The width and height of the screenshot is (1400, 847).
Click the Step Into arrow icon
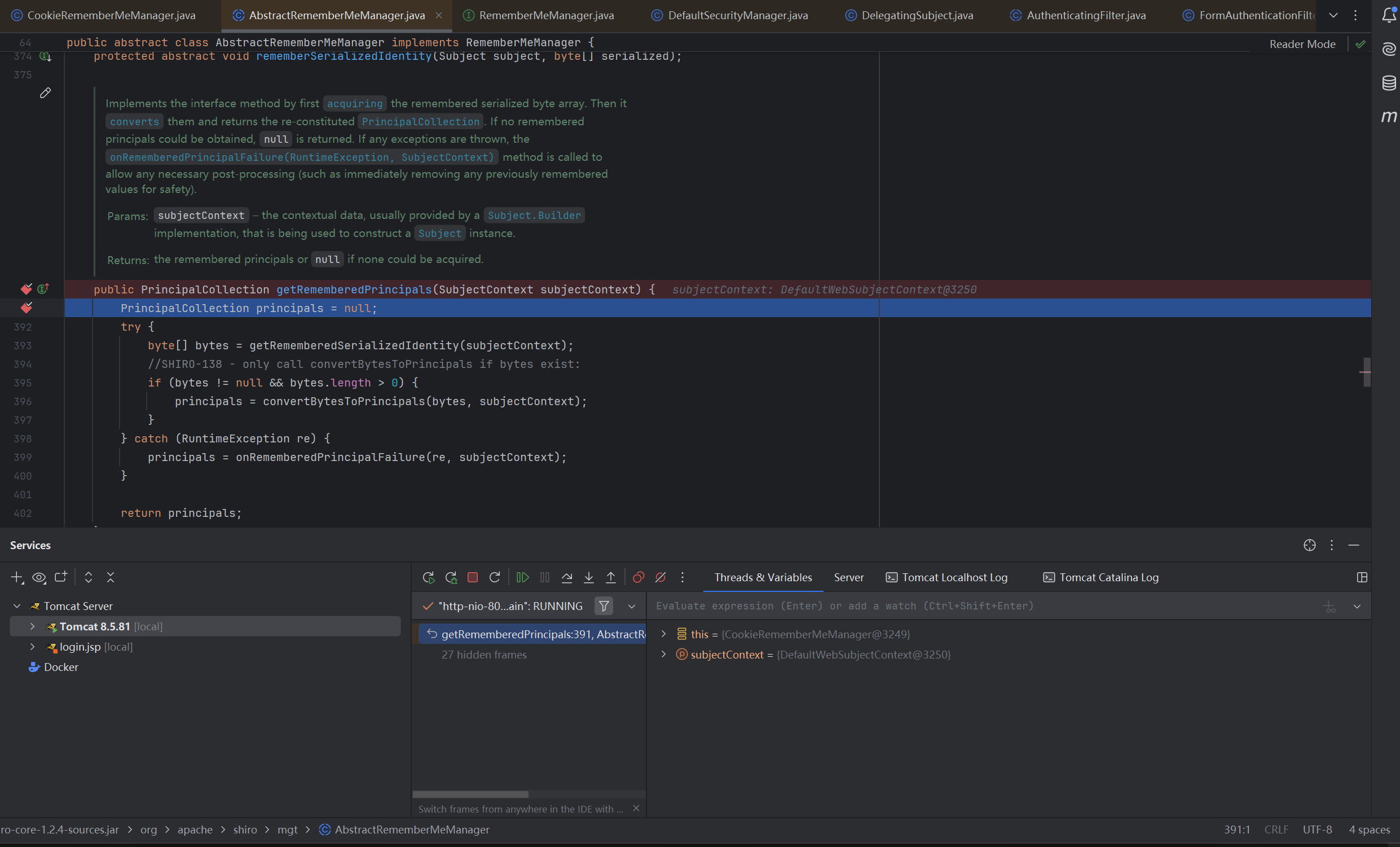coord(589,578)
